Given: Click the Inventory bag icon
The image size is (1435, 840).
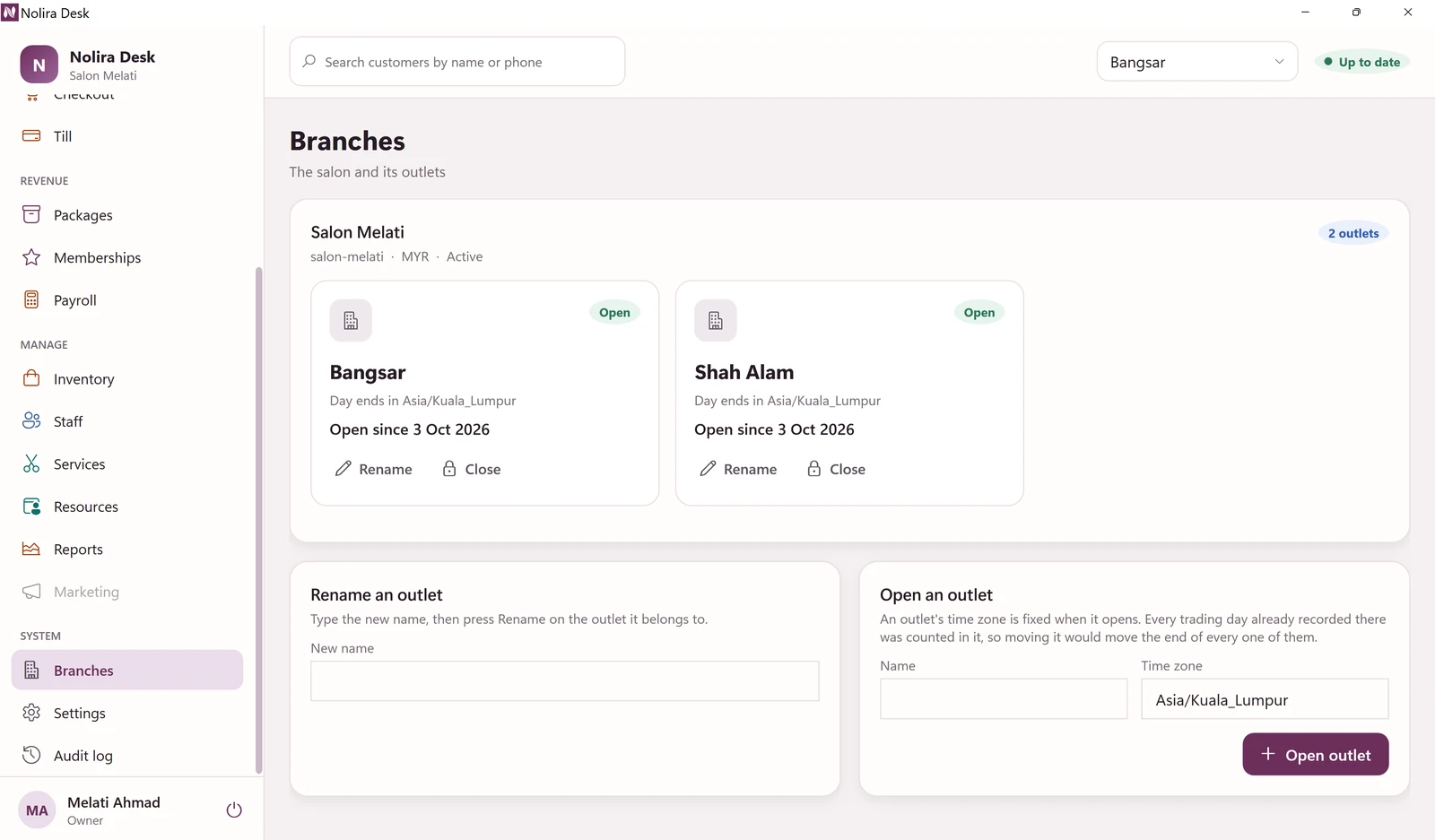Looking at the screenshot, I should [31, 378].
